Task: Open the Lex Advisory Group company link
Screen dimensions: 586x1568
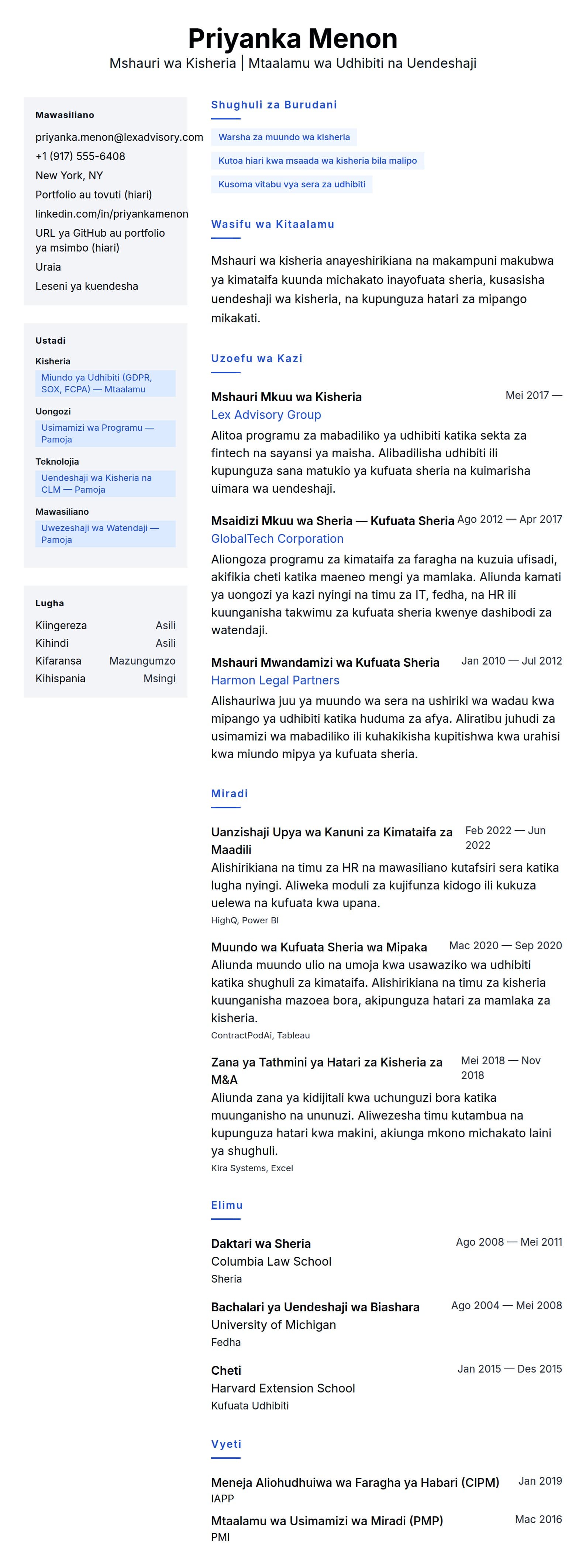Action: pos(266,414)
